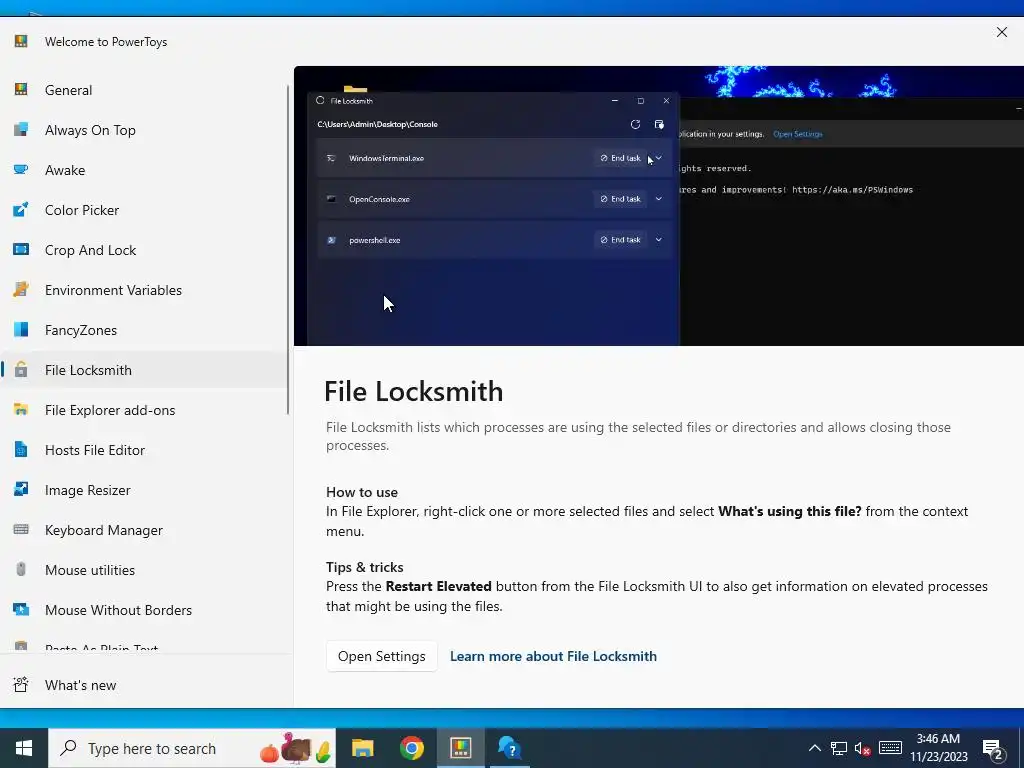The height and width of the screenshot is (768, 1024).
Task: Click the File Locksmith page heading
Action: (413, 391)
